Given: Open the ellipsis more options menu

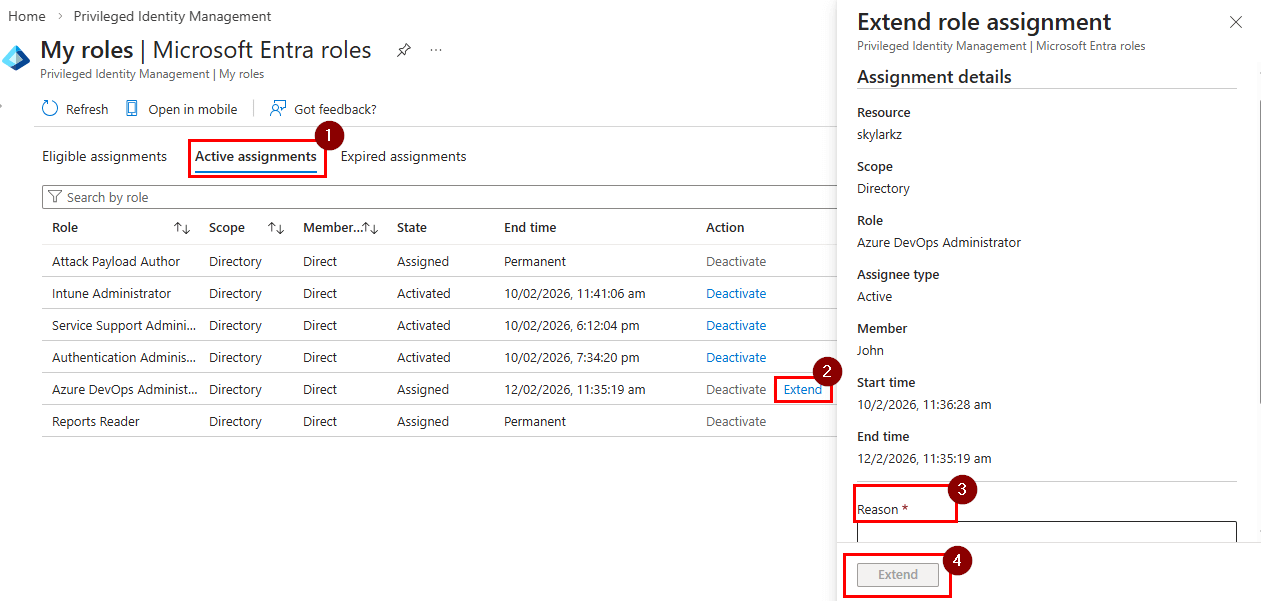Looking at the screenshot, I should (435, 49).
